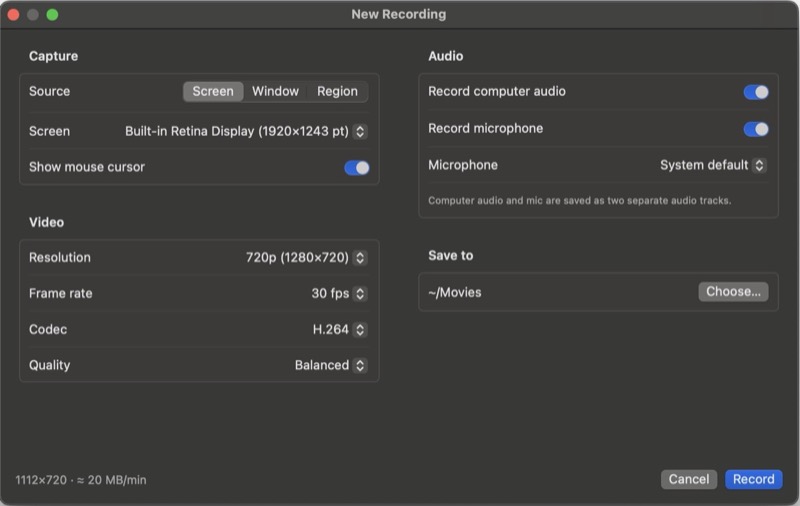
Task: Click the Record microphone label
Action: point(485,129)
